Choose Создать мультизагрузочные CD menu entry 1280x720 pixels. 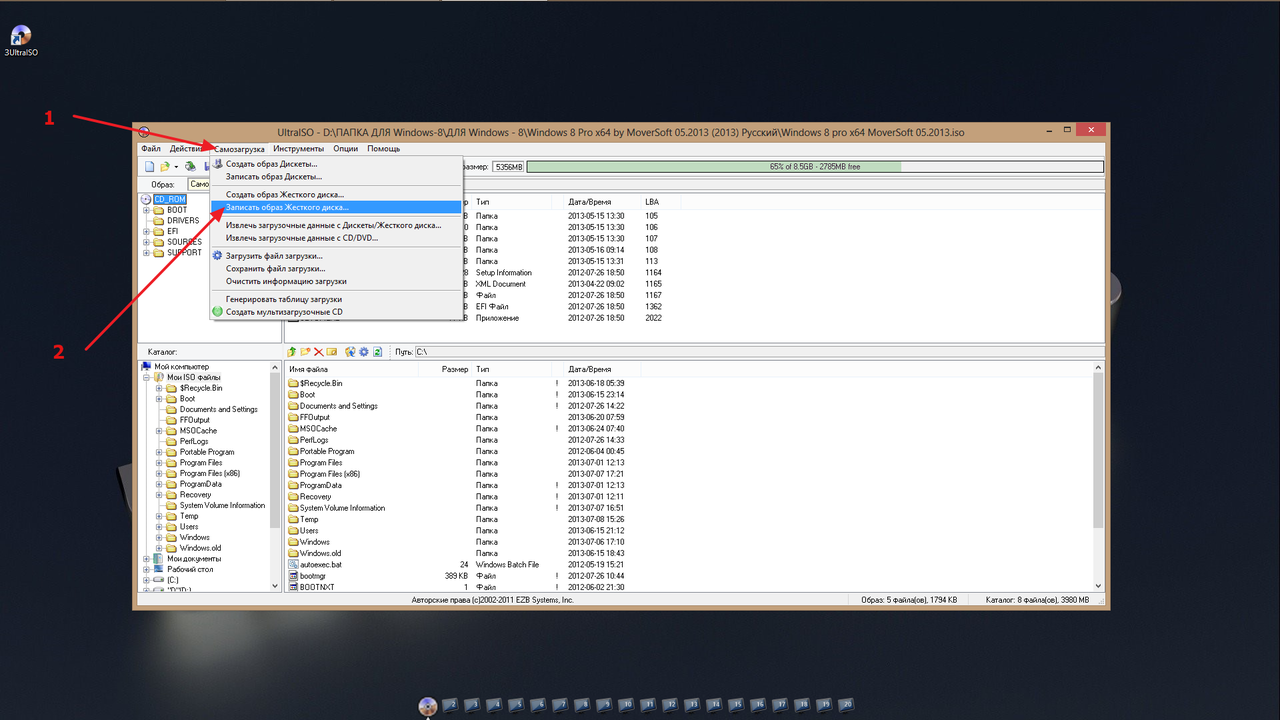tap(284, 312)
